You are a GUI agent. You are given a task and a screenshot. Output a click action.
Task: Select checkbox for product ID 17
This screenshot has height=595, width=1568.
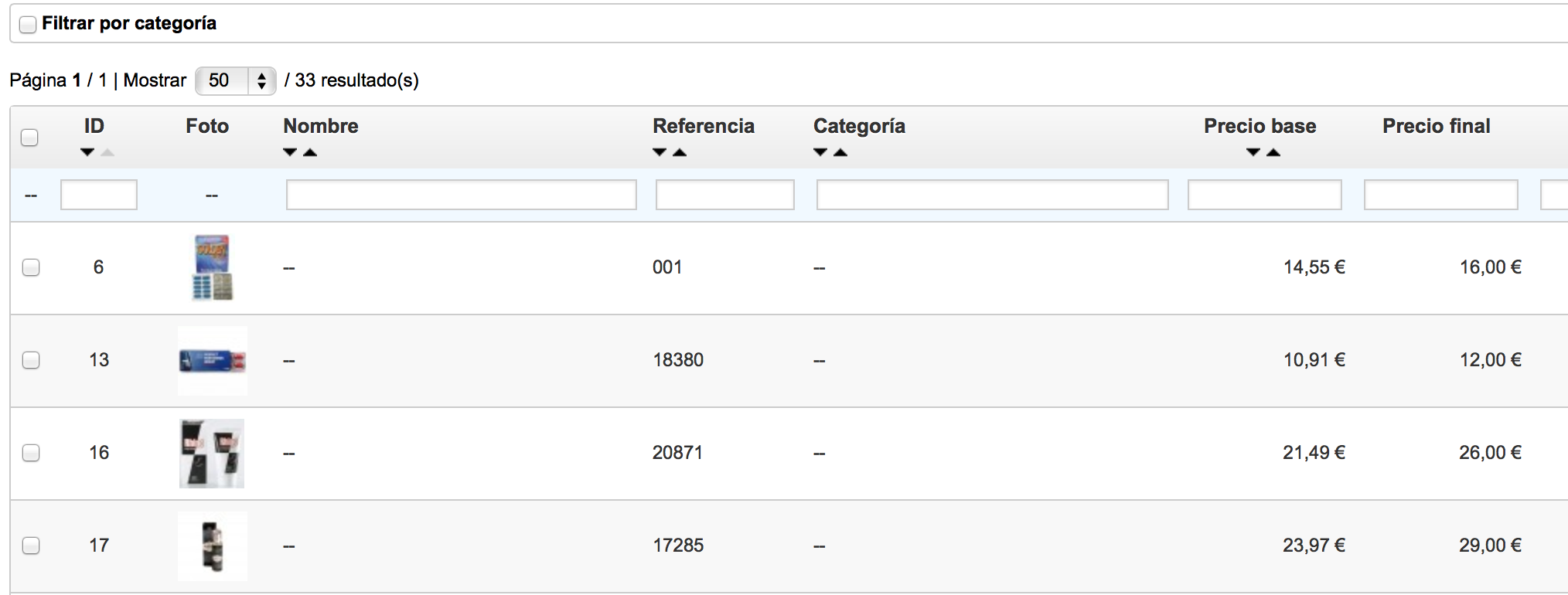[x=31, y=546]
